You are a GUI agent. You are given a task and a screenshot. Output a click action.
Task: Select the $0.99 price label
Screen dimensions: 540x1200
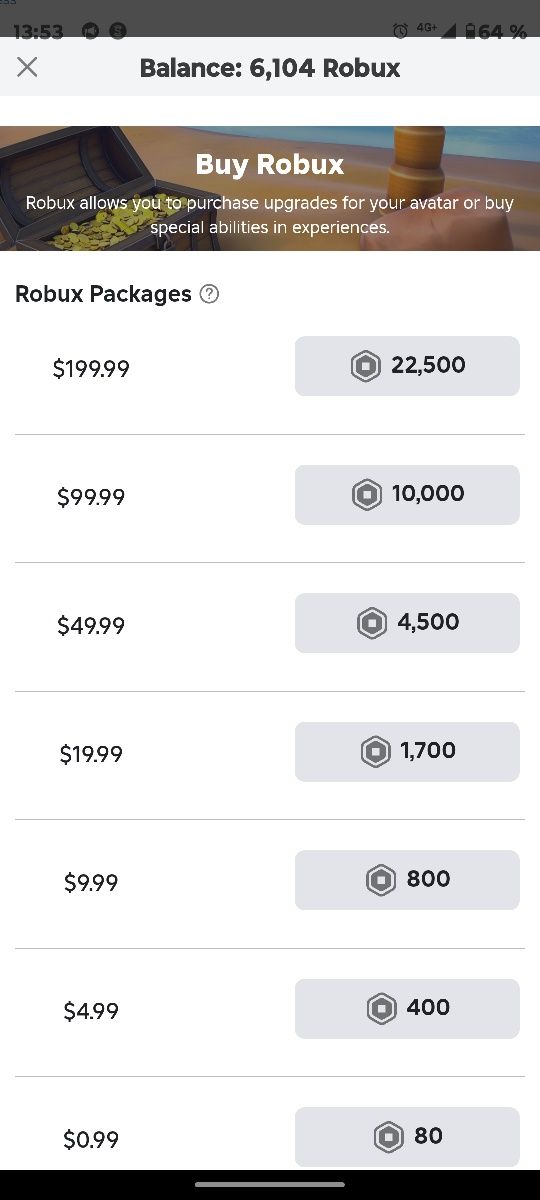tap(91, 1139)
